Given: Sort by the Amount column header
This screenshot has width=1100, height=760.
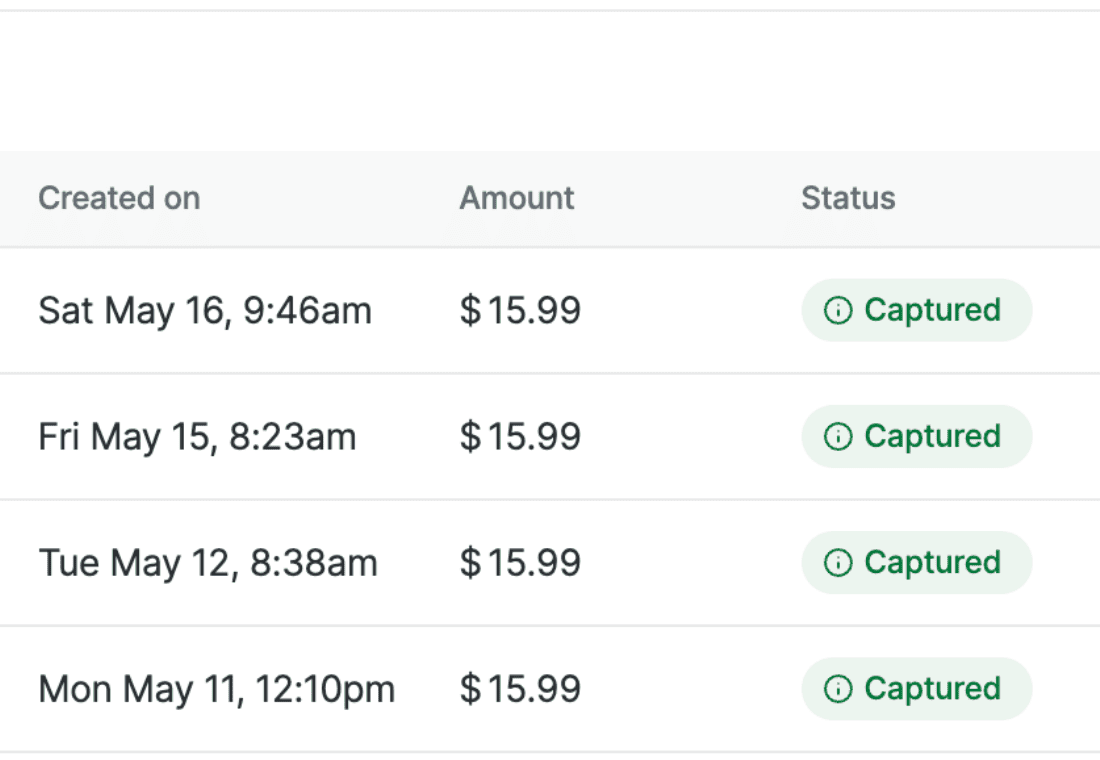Looking at the screenshot, I should coord(517,198).
